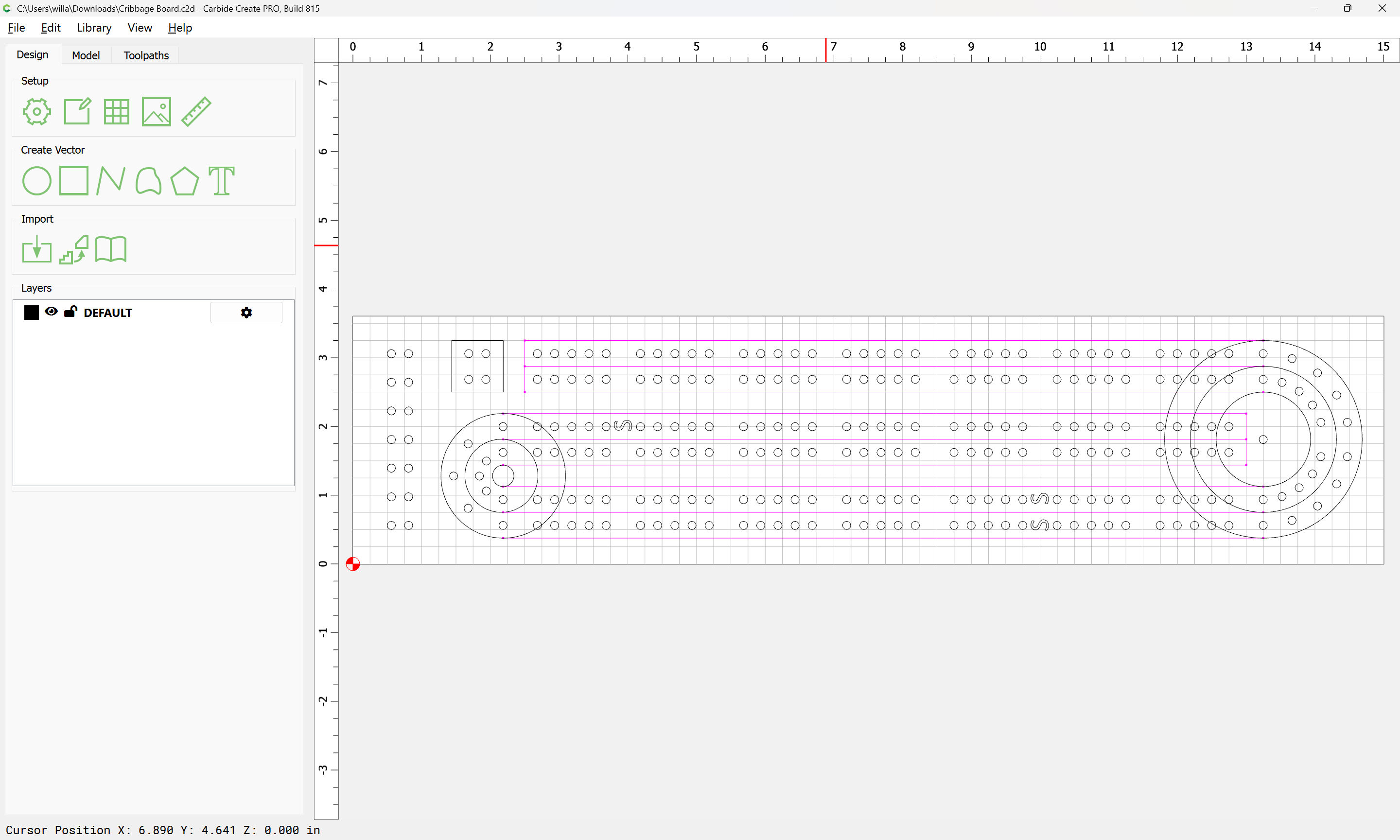Click DEFAULT layer black color swatch
The height and width of the screenshot is (840, 1400).
[x=32, y=313]
